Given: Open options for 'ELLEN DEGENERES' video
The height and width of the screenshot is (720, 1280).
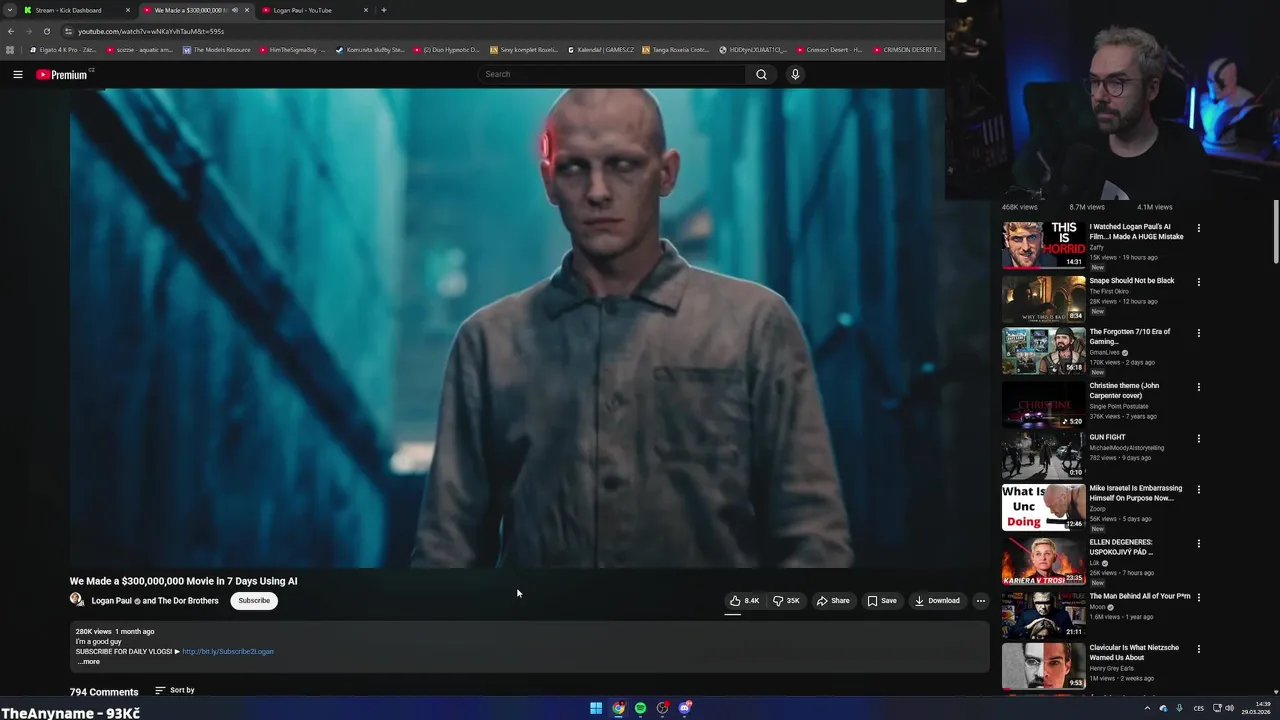Looking at the screenshot, I should [x=1199, y=543].
